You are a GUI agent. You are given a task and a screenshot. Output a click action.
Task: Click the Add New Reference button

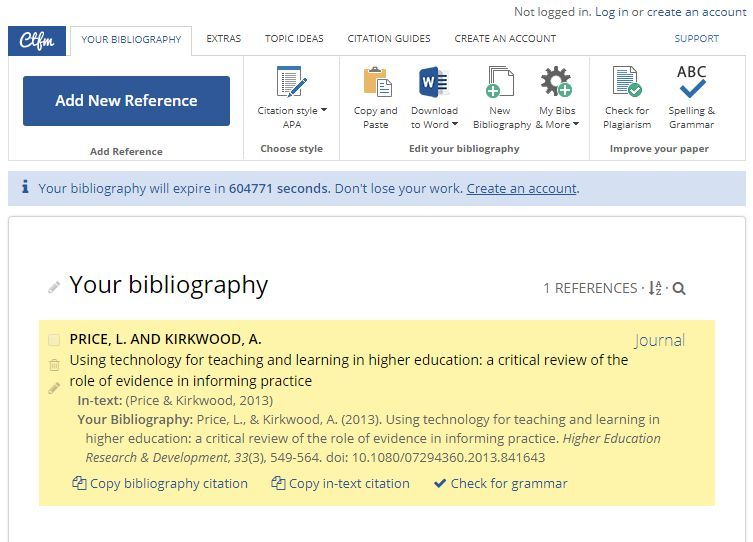coord(126,101)
